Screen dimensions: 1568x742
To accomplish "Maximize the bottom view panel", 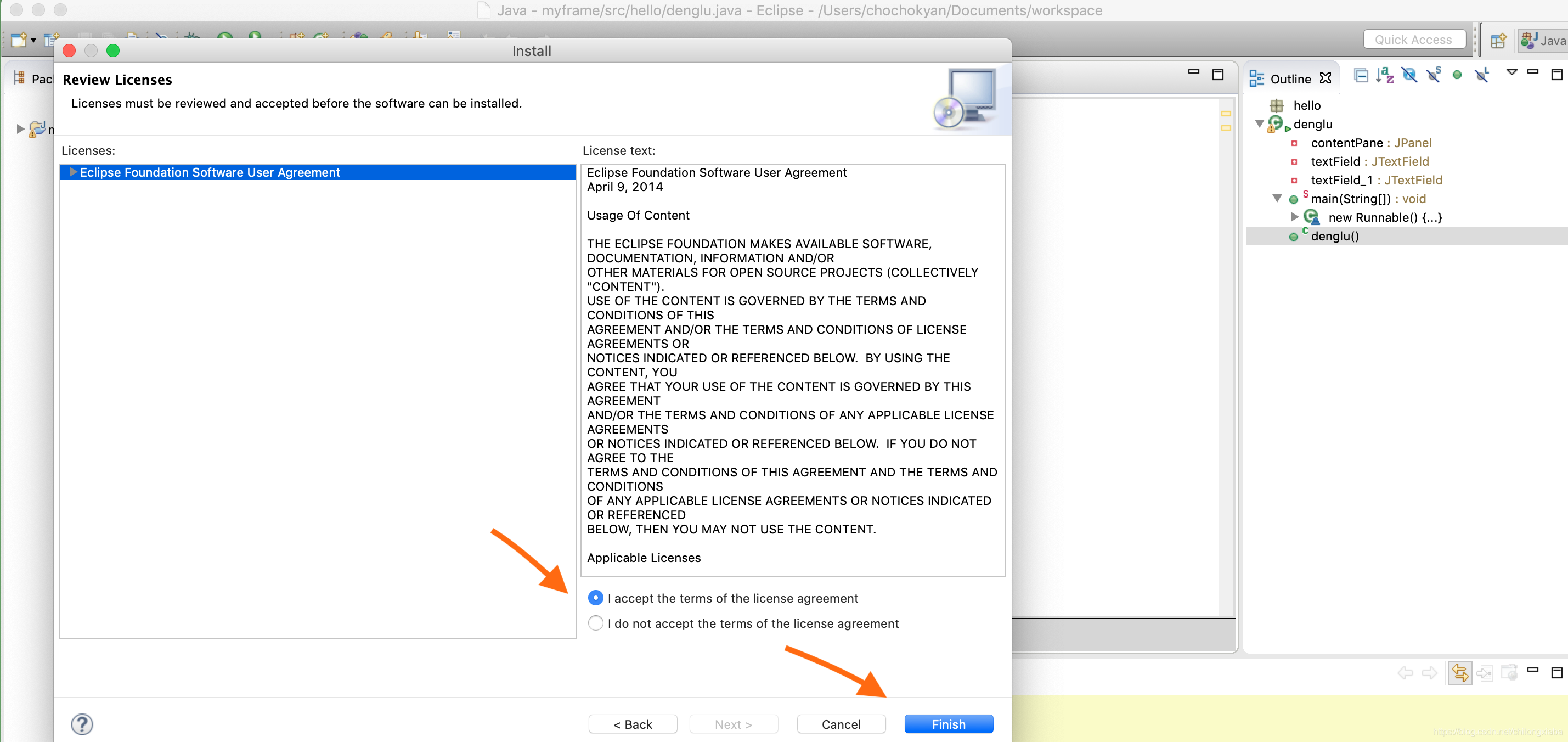I will 1556,673.
